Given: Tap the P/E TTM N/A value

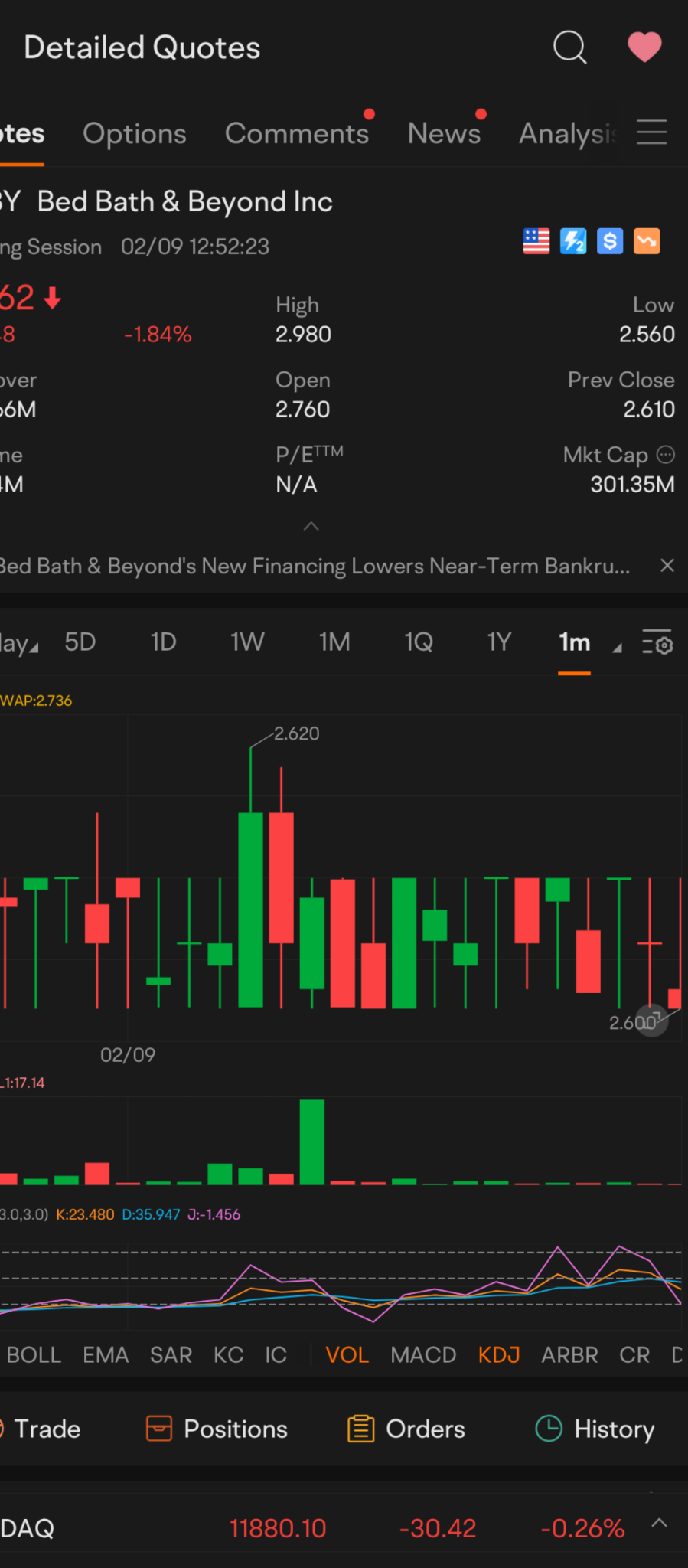Looking at the screenshot, I should pyautogui.click(x=296, y=484).
